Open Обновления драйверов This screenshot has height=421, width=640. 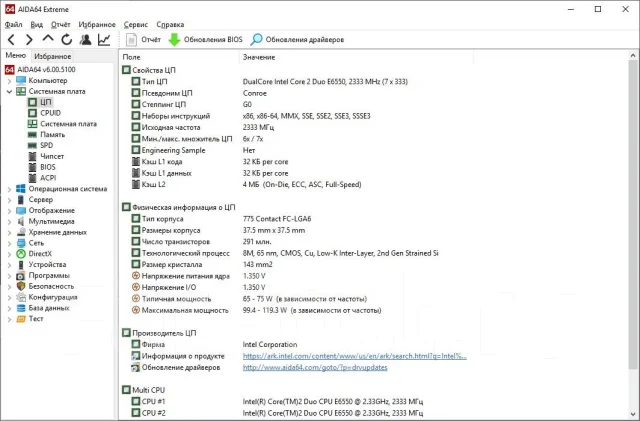coord(297,40)
